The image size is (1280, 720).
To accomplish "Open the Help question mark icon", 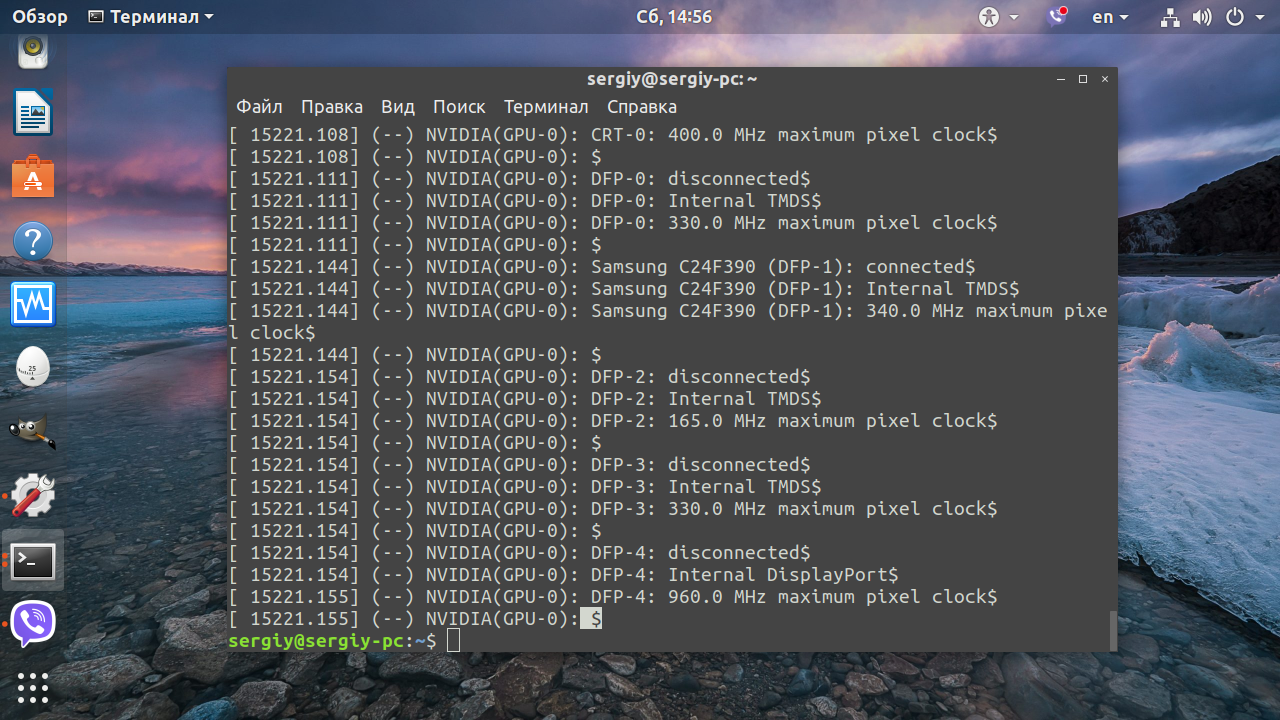I will point(33,241).
